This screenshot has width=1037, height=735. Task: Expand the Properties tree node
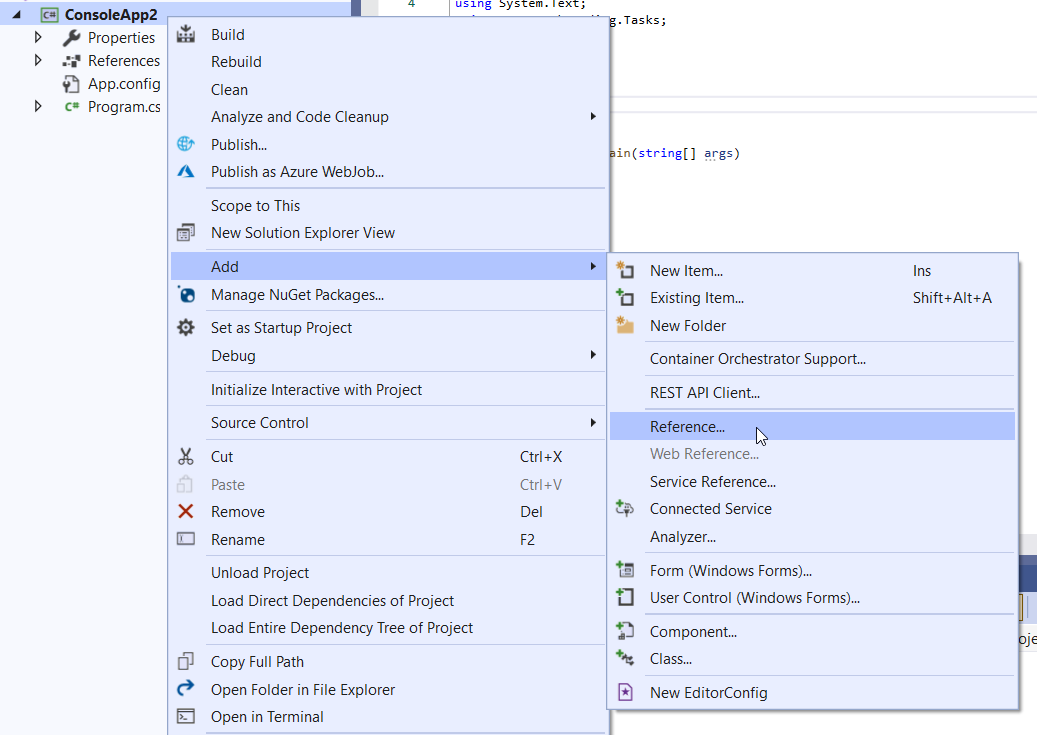[x=38, y=37]
